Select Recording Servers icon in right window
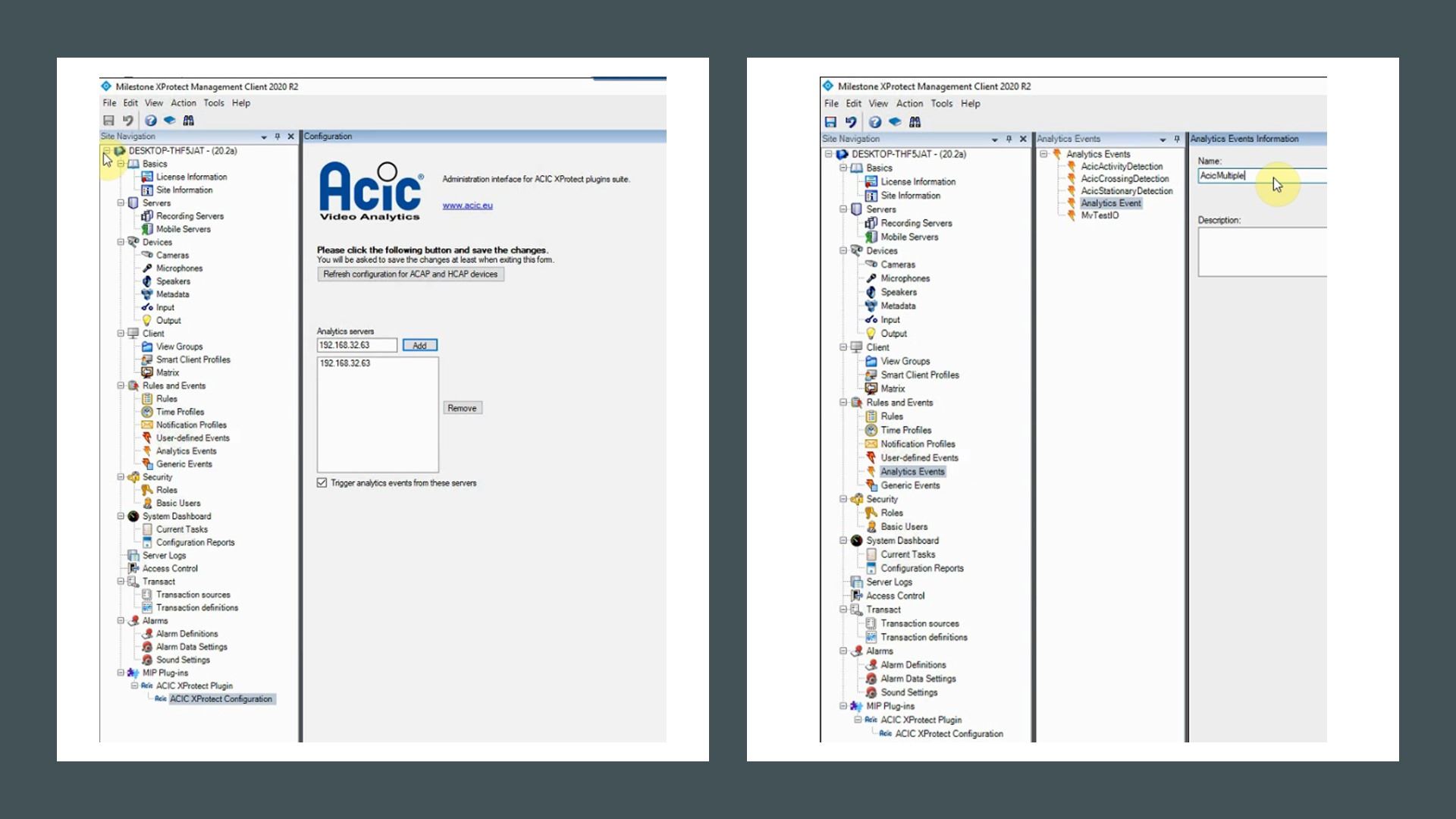Image resolution: width=1456 pixels, height=819 pixels. point(871,223)
